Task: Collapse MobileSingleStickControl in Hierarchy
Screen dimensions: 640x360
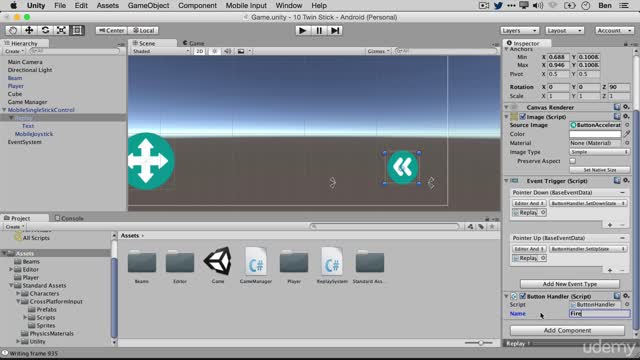Action: pos(4,110)
